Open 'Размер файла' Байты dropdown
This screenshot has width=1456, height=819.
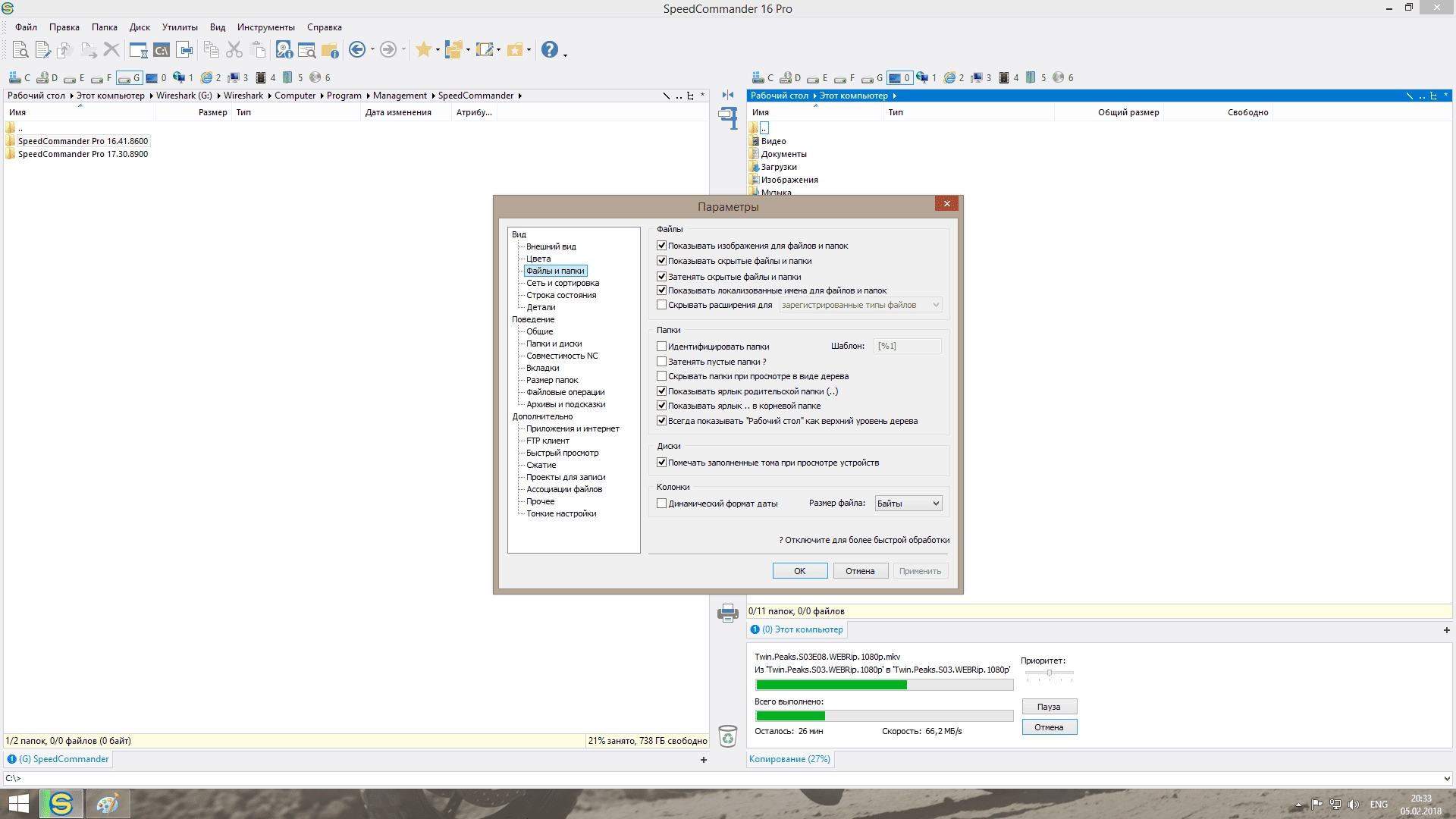[908, 504]
